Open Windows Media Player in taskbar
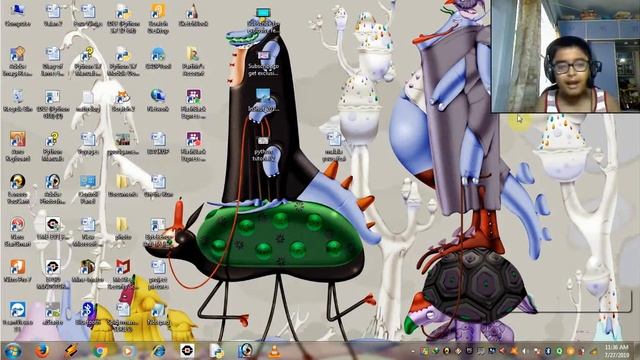This screenshot has height=360, width=640. [129, 351]
